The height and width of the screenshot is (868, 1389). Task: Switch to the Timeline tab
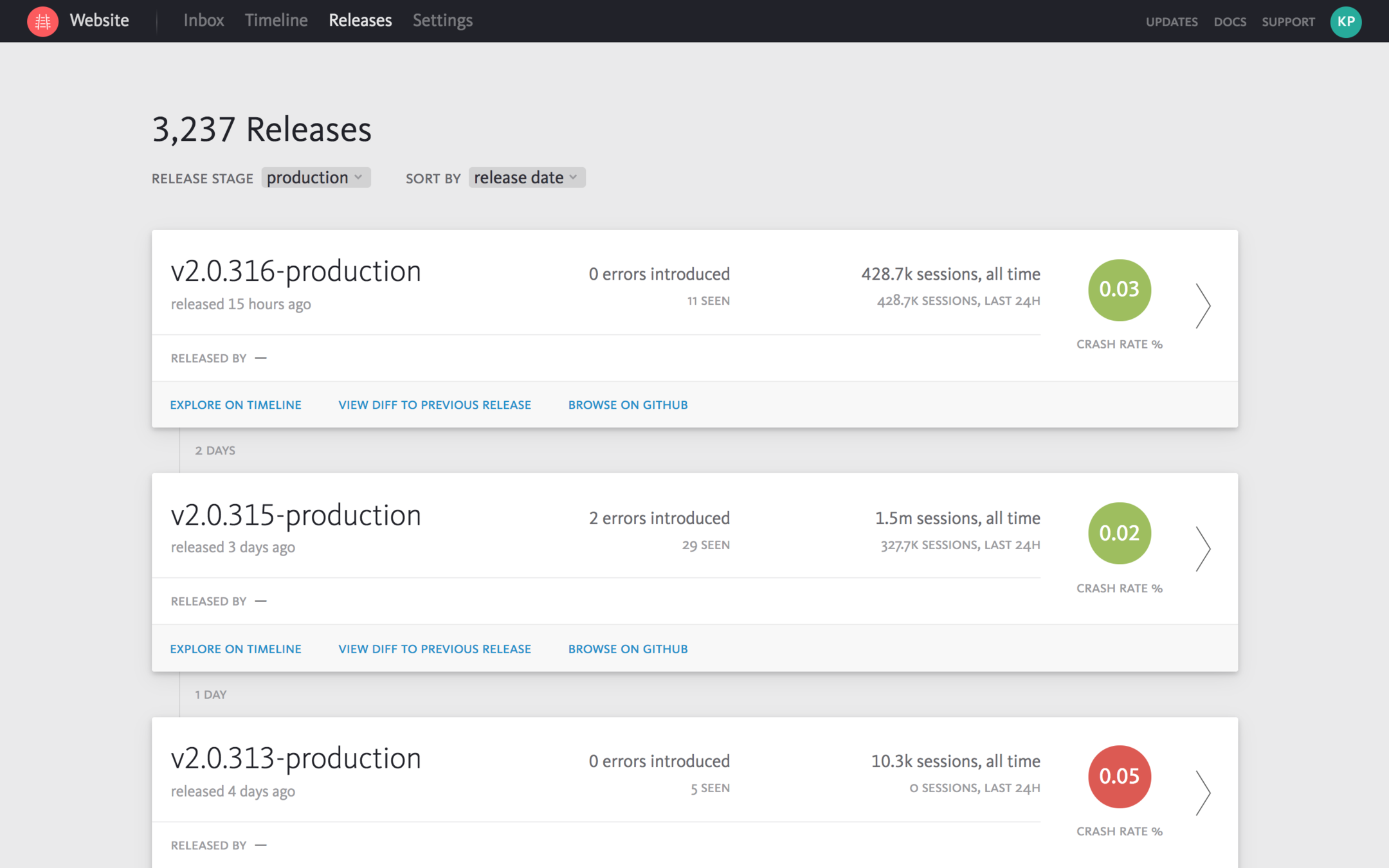(x=276, y=21)
